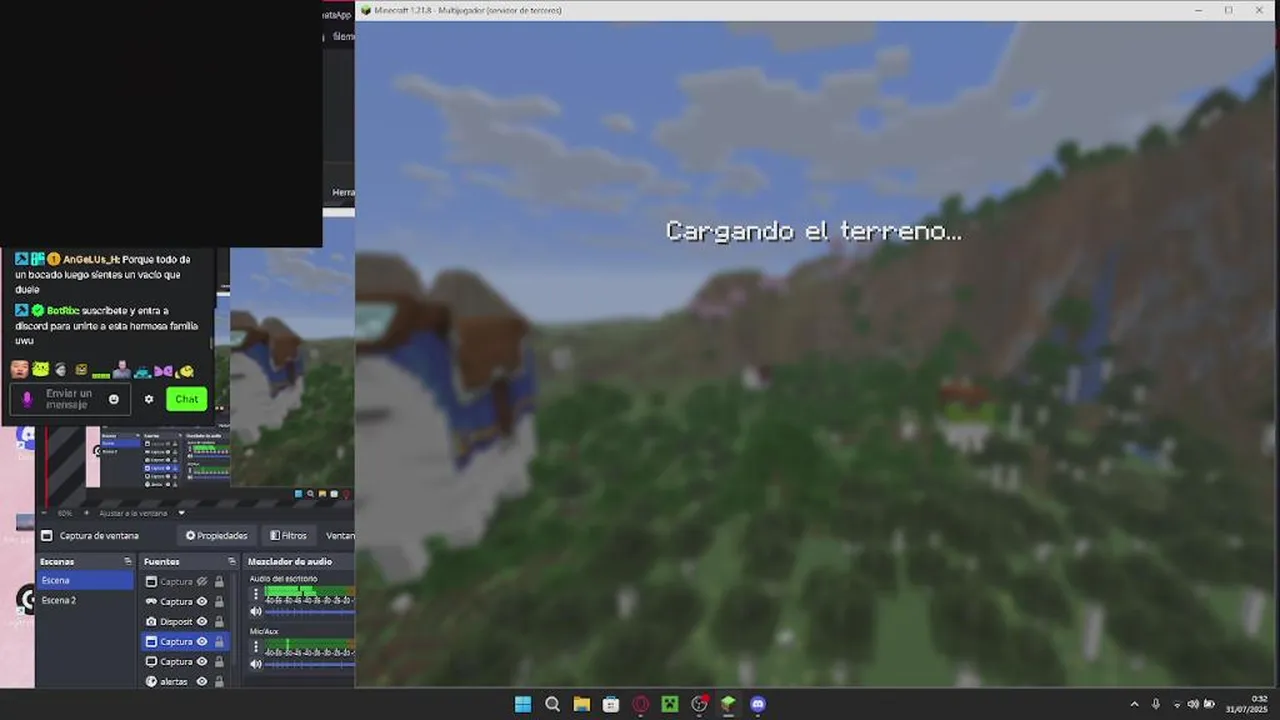Pop out the Fuentes dock panel icon
Image resolution: width=1280 pixels, height=720 pixels.
231,561
